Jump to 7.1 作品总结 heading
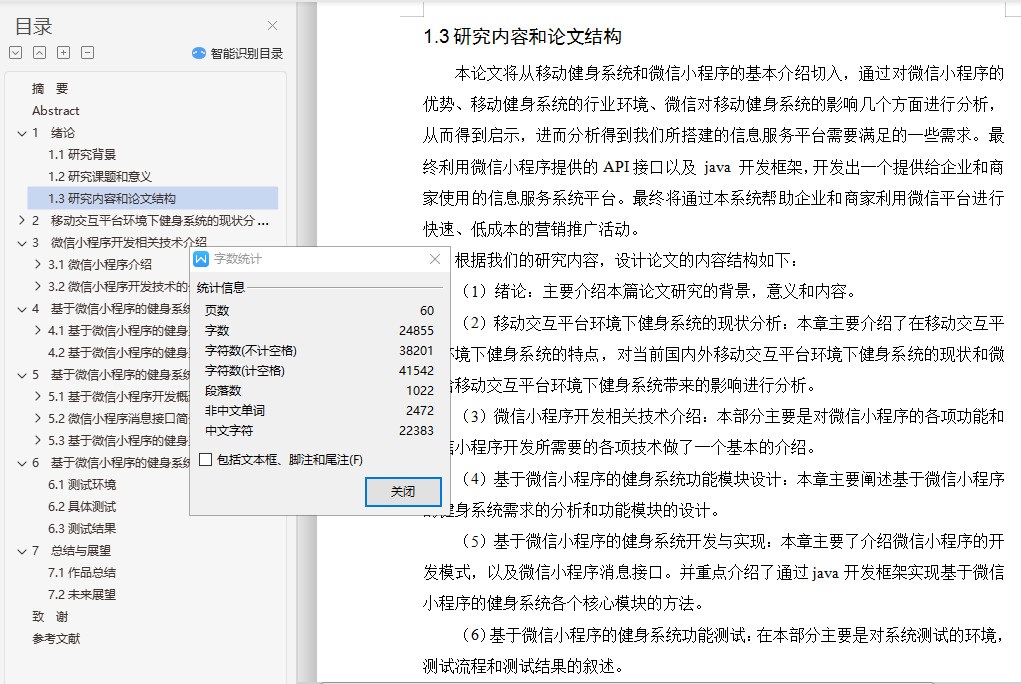Image resolution: width=1021 pixels, height=684 pixels. click(x=82, y=573)
